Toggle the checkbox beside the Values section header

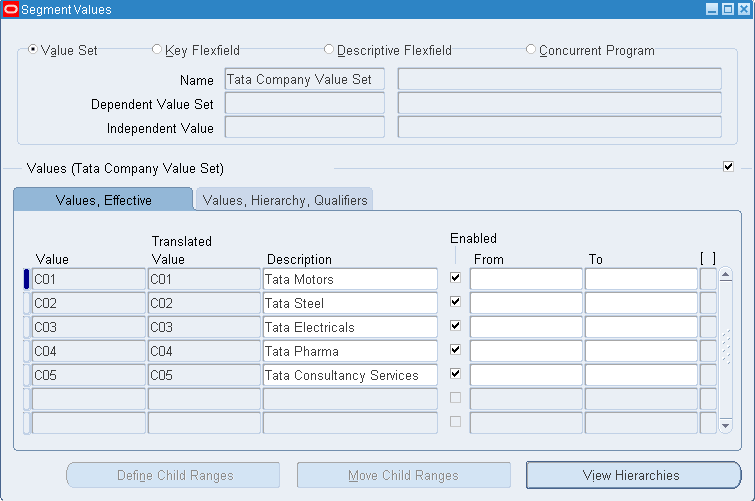click(728, 166)
